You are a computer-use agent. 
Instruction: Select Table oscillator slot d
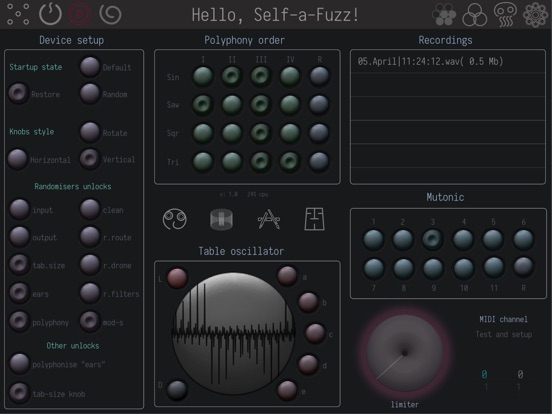point(308,364)
